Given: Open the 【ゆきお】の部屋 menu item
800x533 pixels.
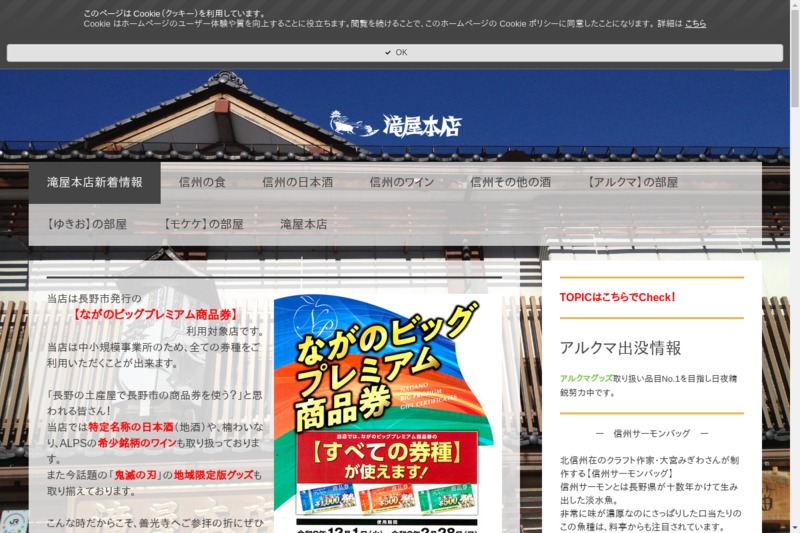Looking at the screenshot, I should (x=87, y=224).
